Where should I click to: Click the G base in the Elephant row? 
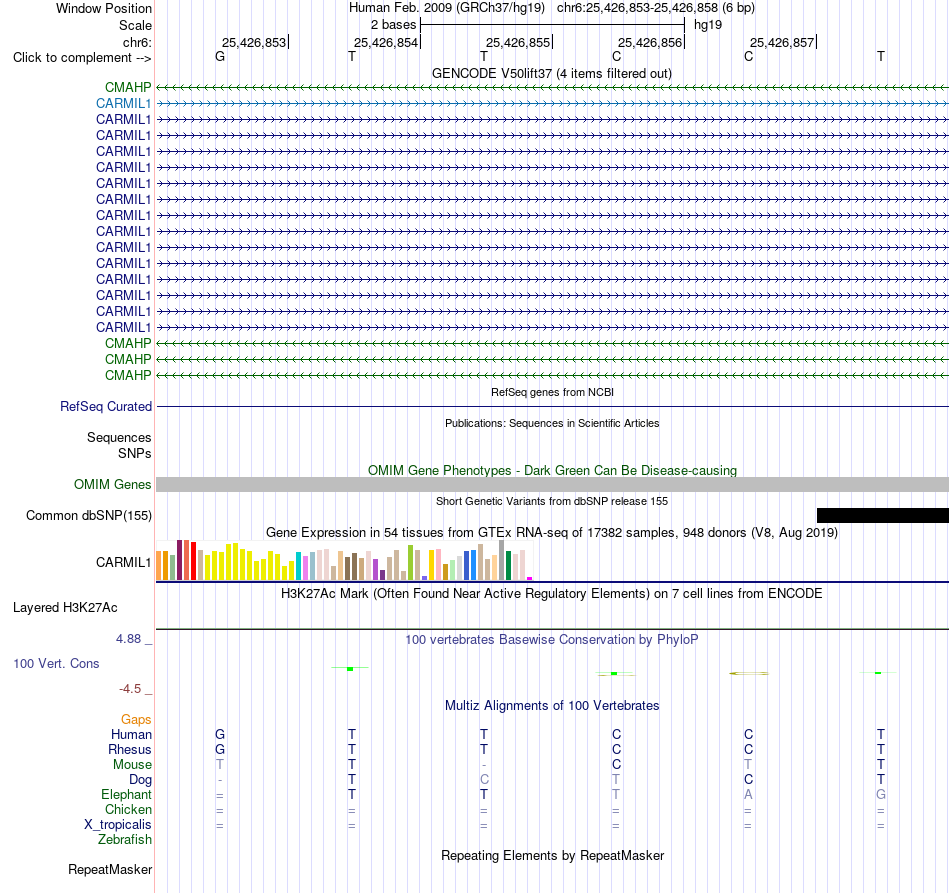click(x=881, y=794)
